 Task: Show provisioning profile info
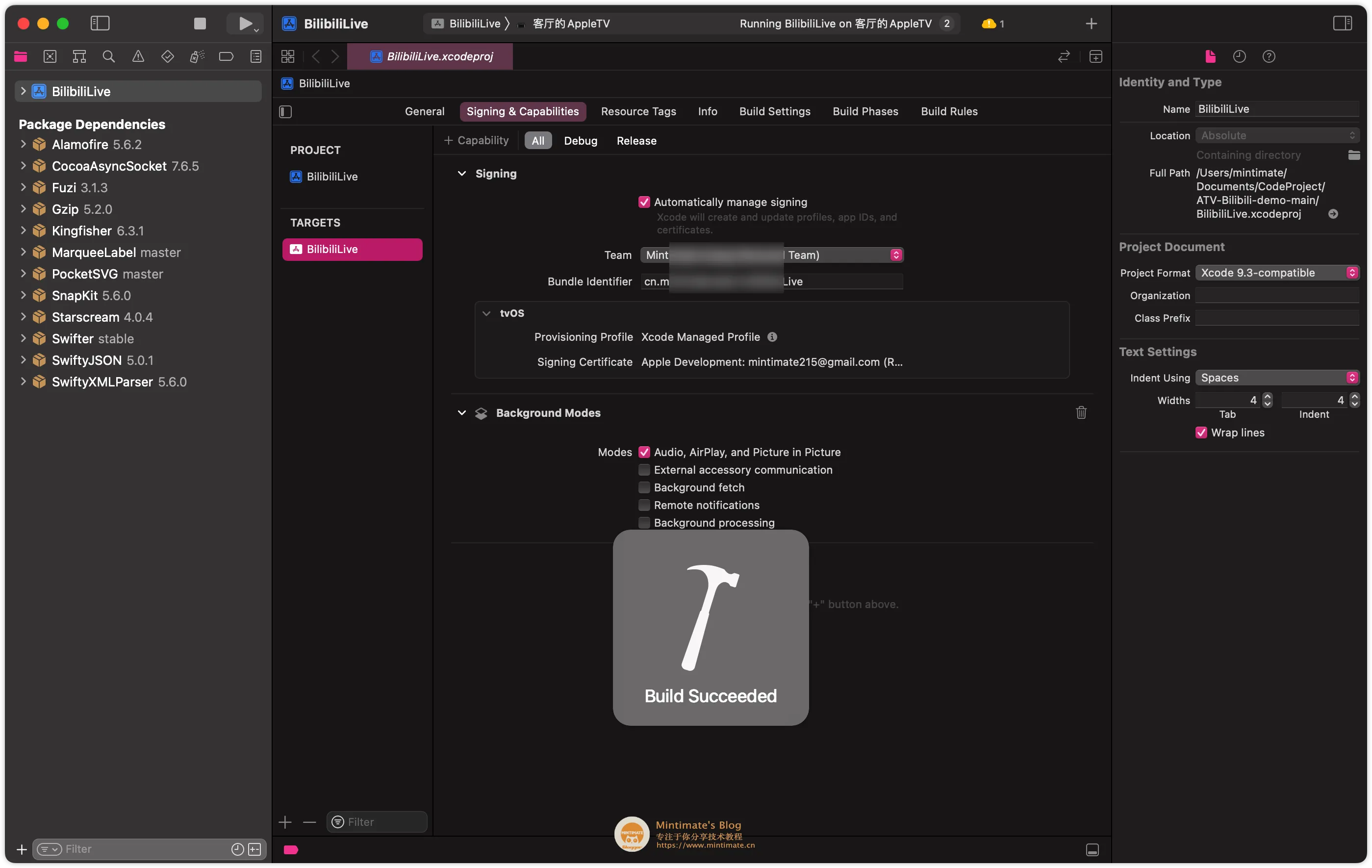(772, 337)
